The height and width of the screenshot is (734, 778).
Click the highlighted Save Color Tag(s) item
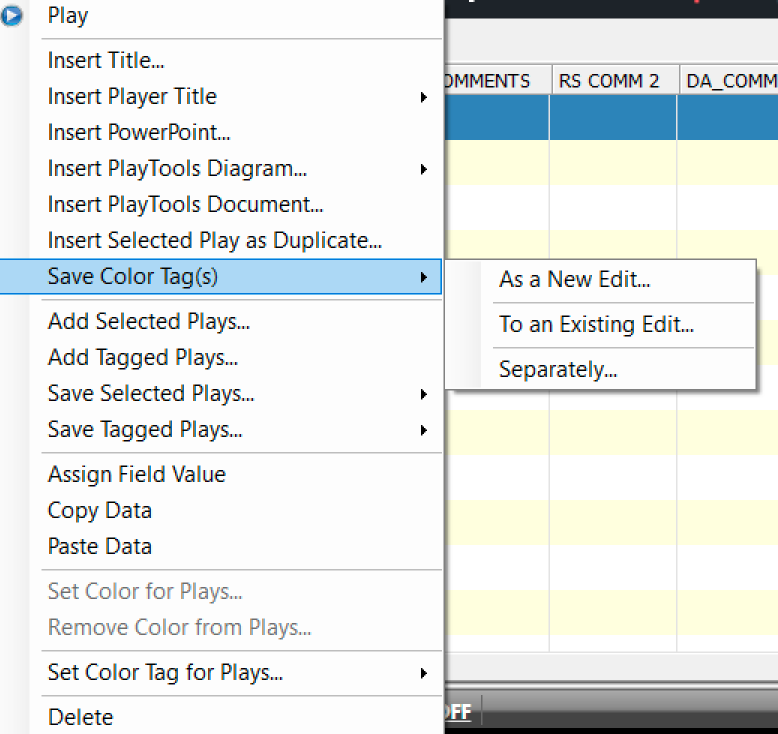221,276
